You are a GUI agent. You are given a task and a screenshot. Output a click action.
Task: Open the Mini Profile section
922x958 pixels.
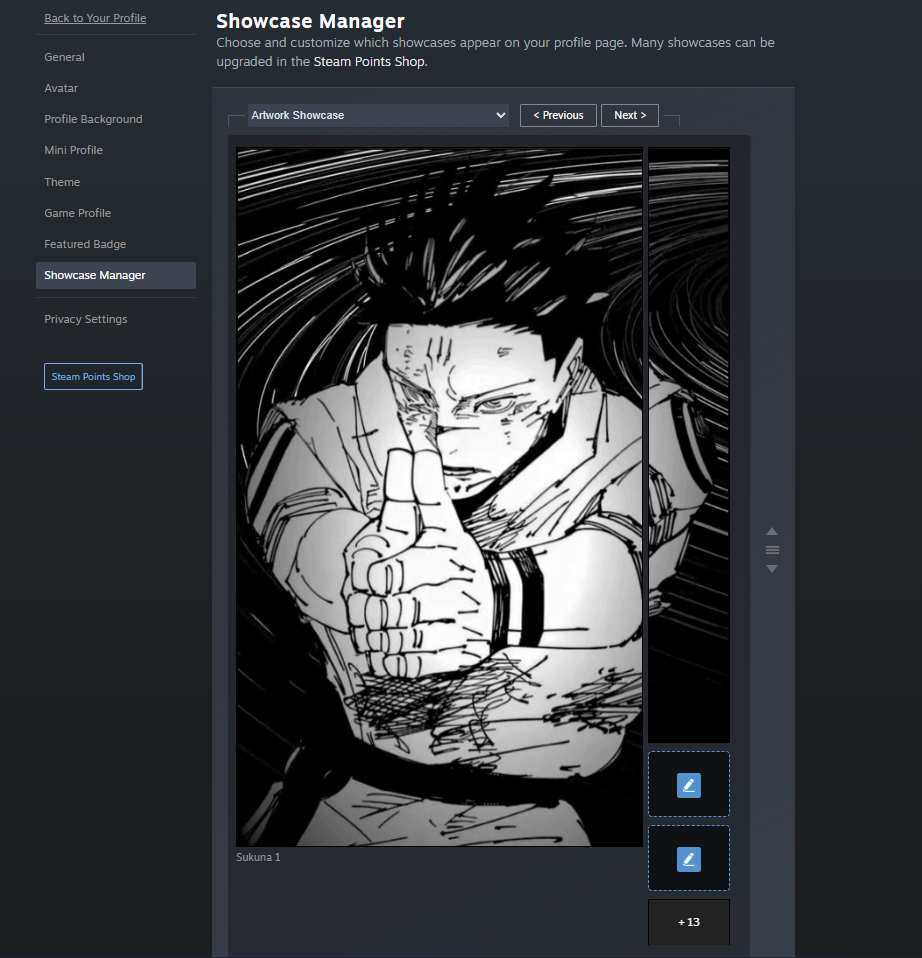pos(73,150)
